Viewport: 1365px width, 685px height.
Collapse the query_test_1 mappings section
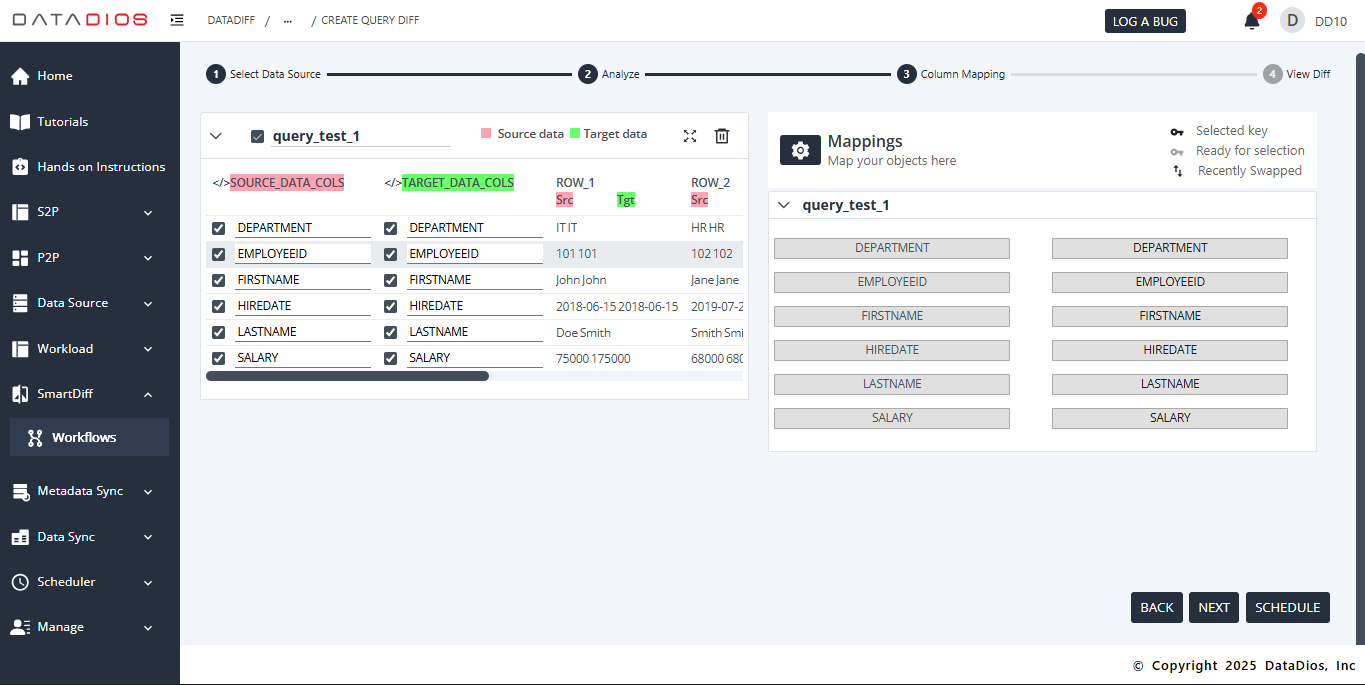tap(784, 205)
